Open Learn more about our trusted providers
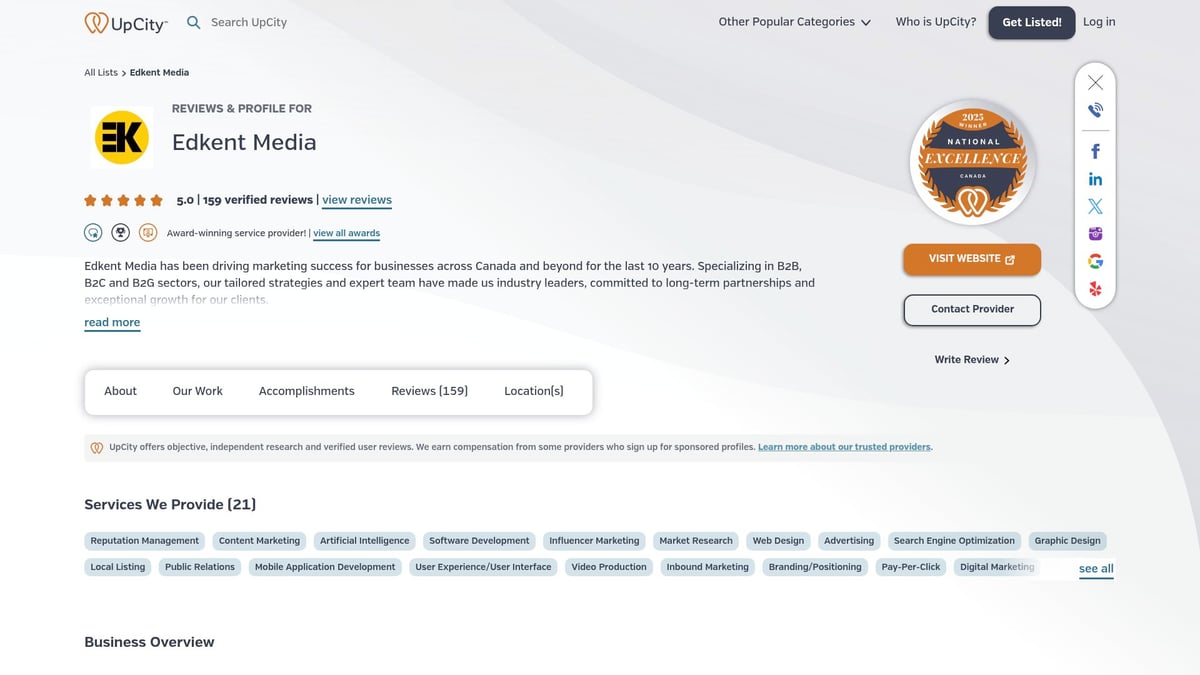The height and width of the screenshot is (675, 1200). 845,447
